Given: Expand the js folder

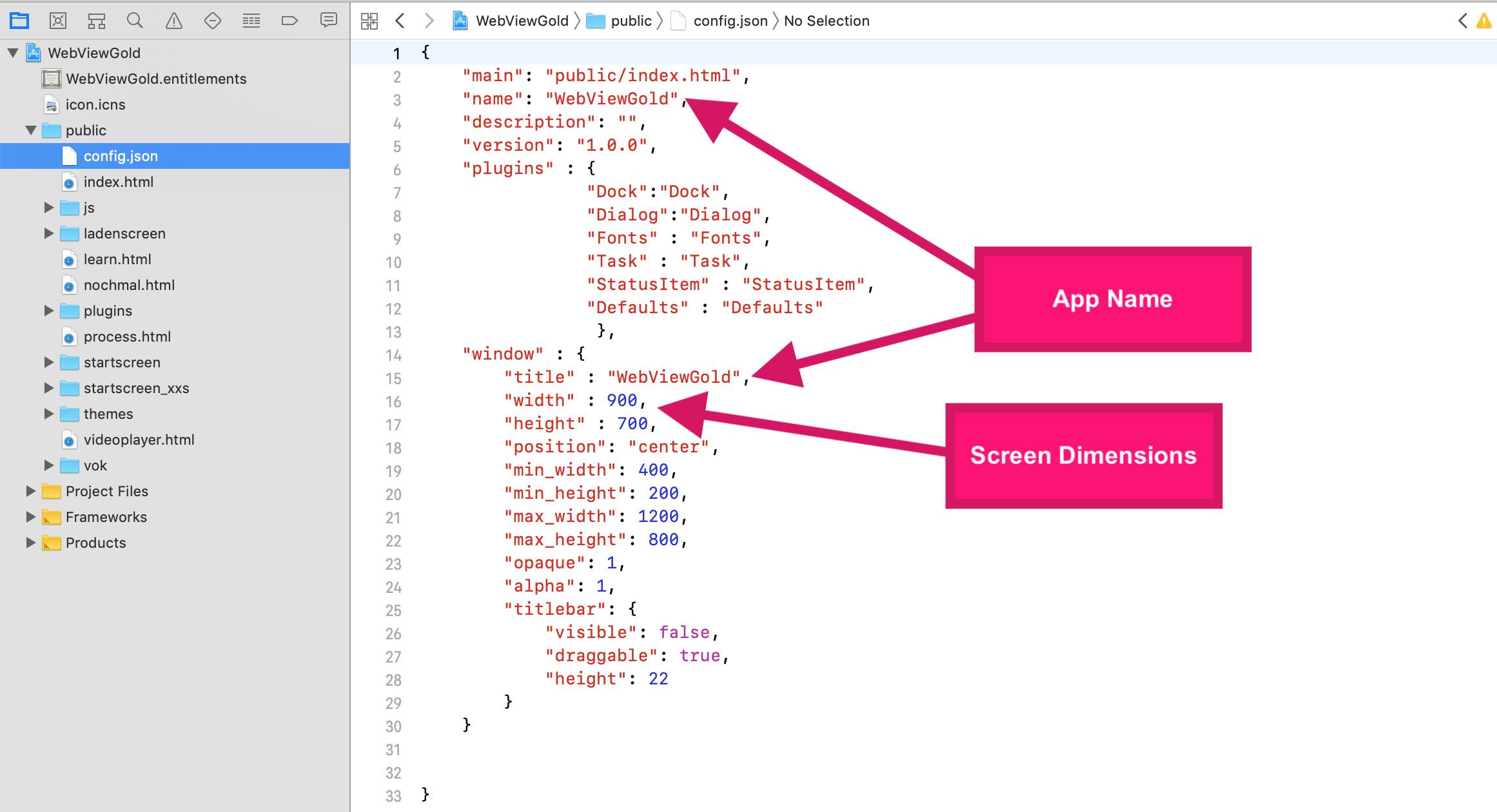Looking at the screenshot, I should [48, 208].
